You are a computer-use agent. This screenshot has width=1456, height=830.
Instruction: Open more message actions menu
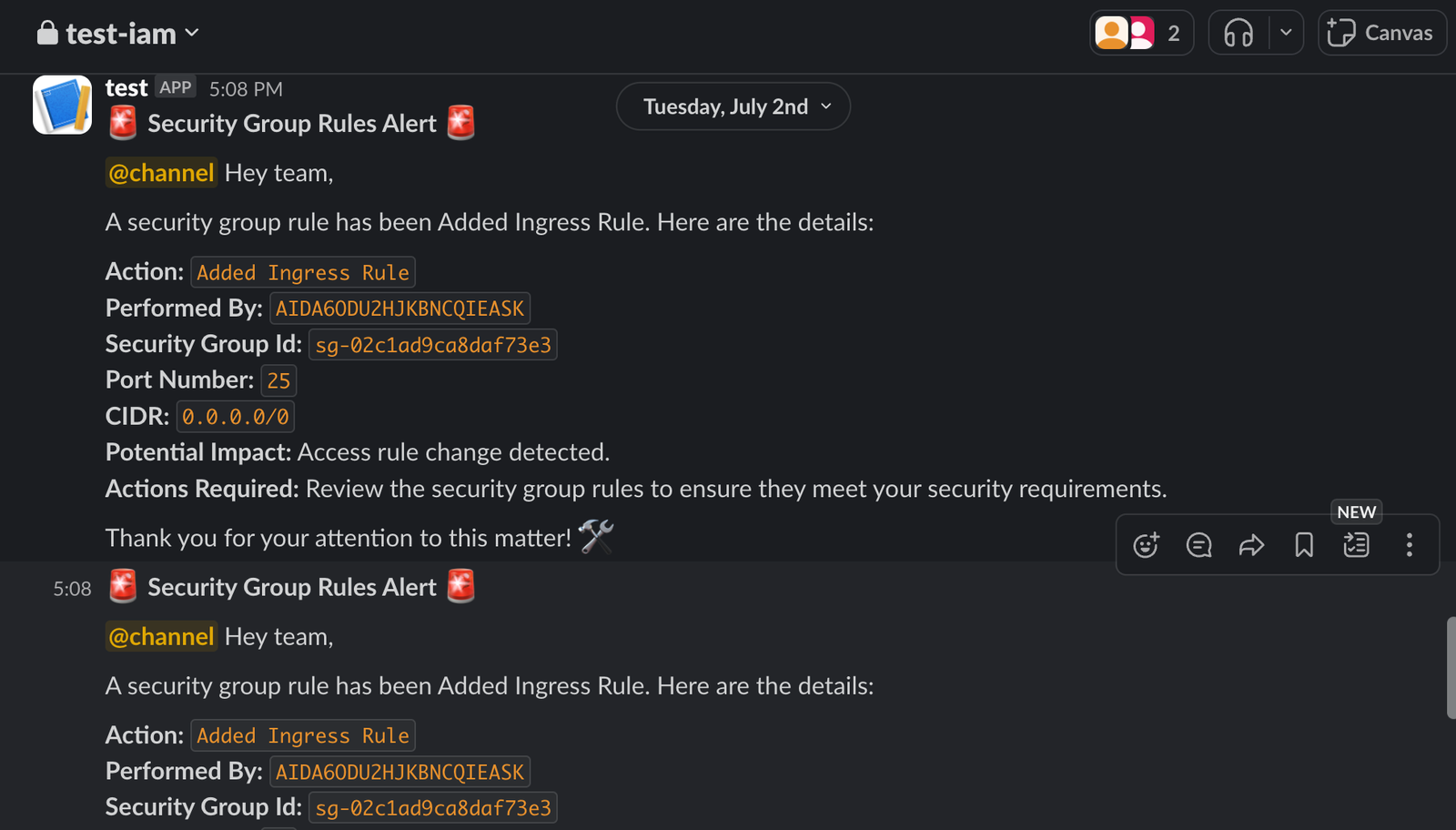[1409, 545]
